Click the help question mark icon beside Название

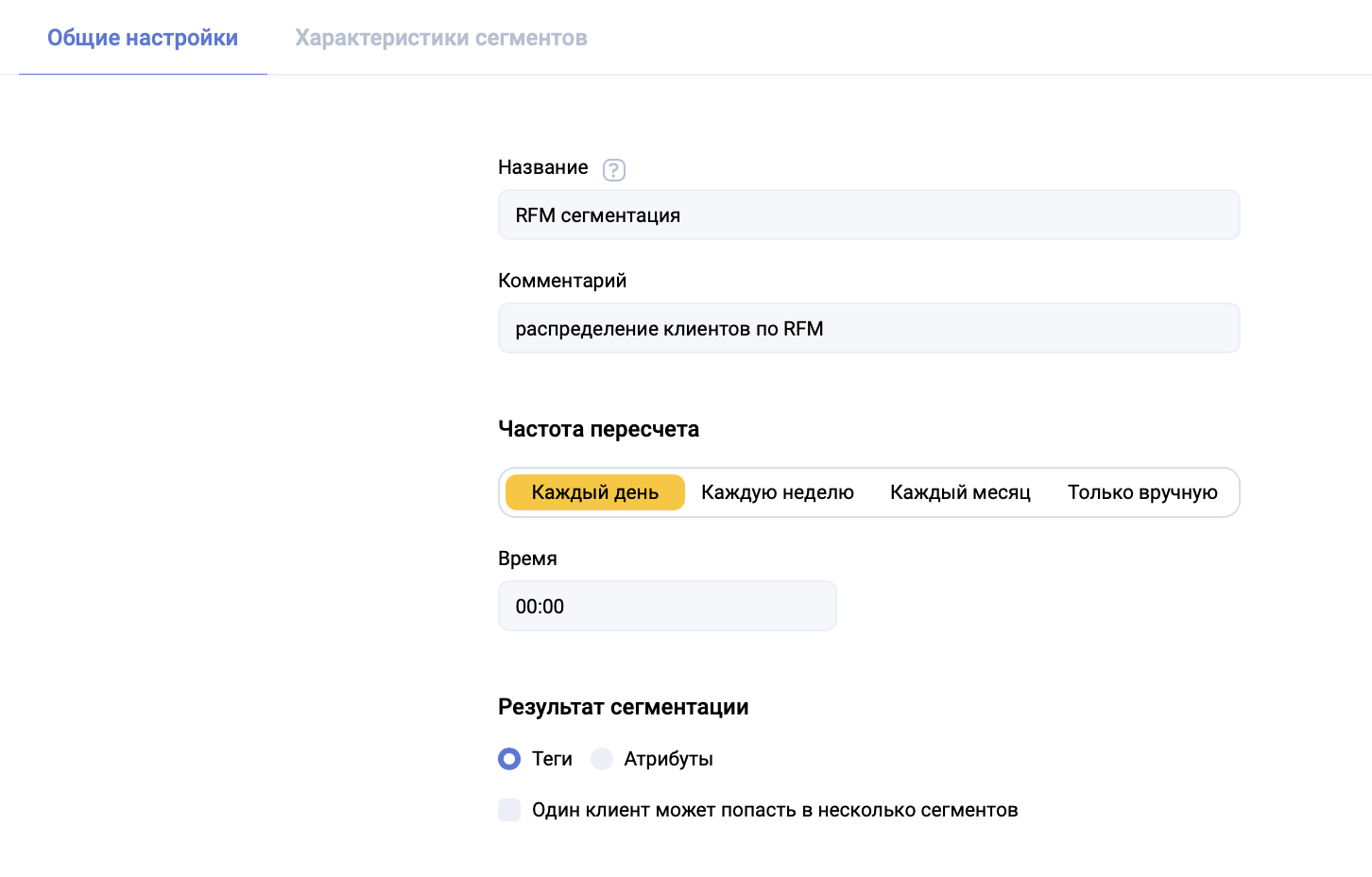[614, 170]
